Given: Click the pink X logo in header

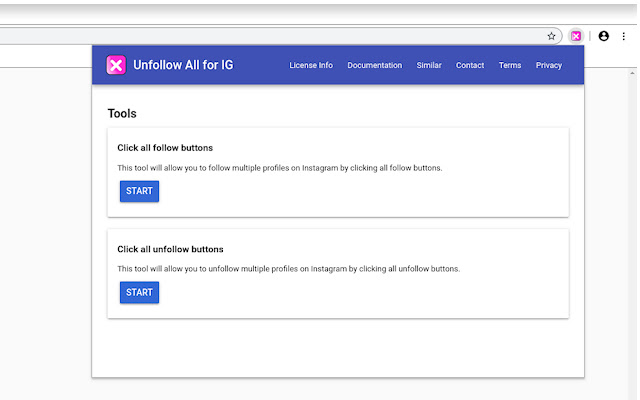Looking at the screenshot, I should point(116,65).
